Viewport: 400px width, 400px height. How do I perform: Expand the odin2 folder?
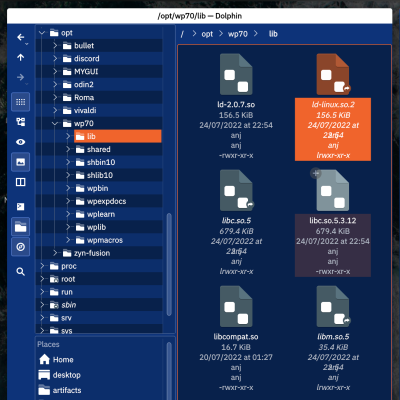[x=55, y=85]
